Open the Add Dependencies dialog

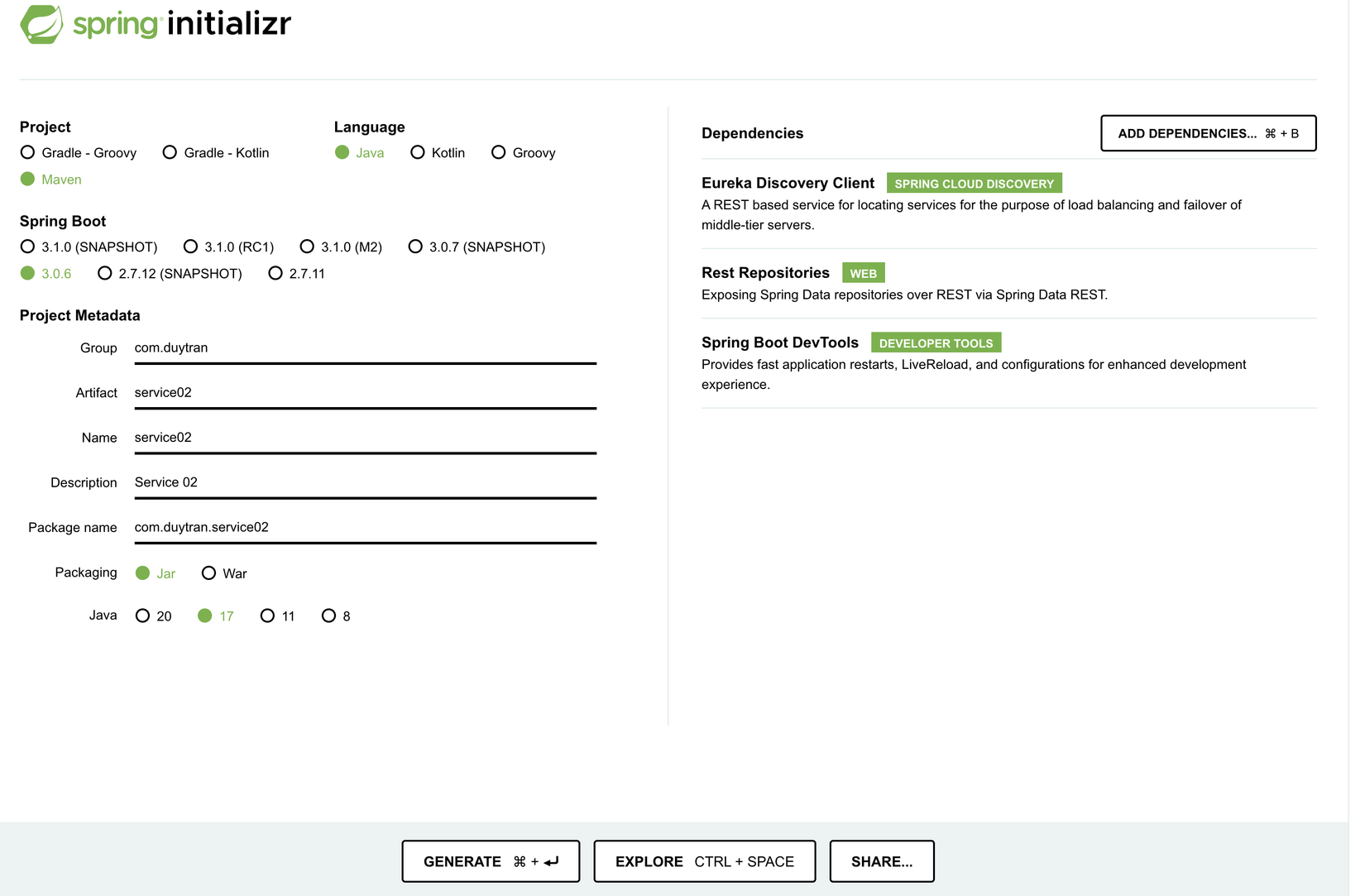point(1208,133)
